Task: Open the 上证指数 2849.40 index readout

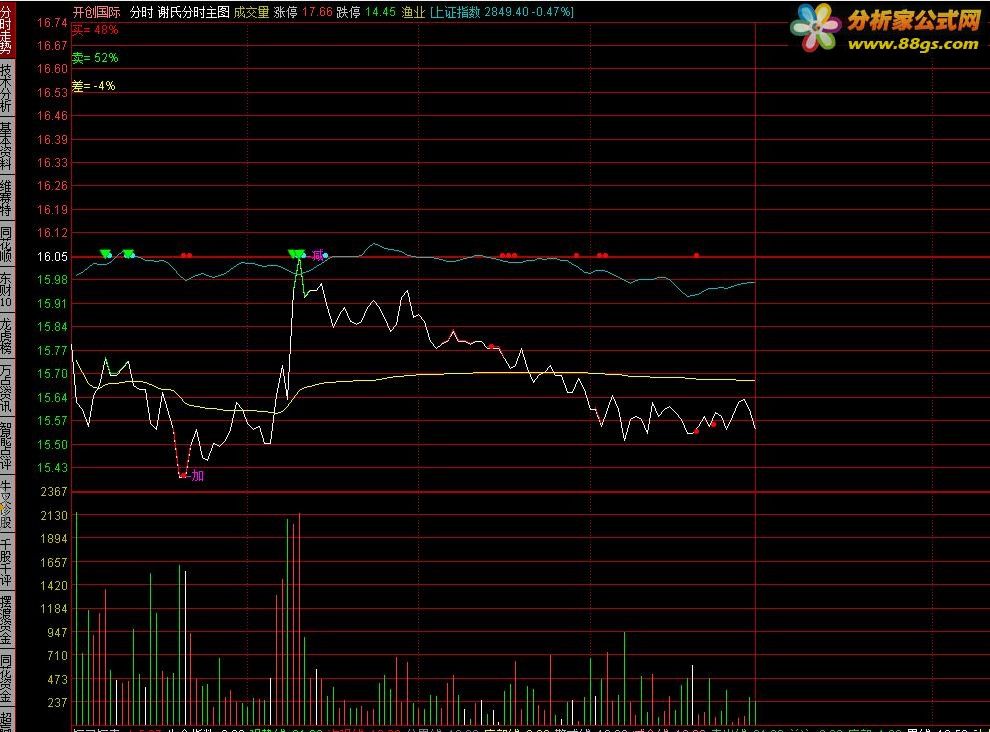Action: (x=502, y=12)
